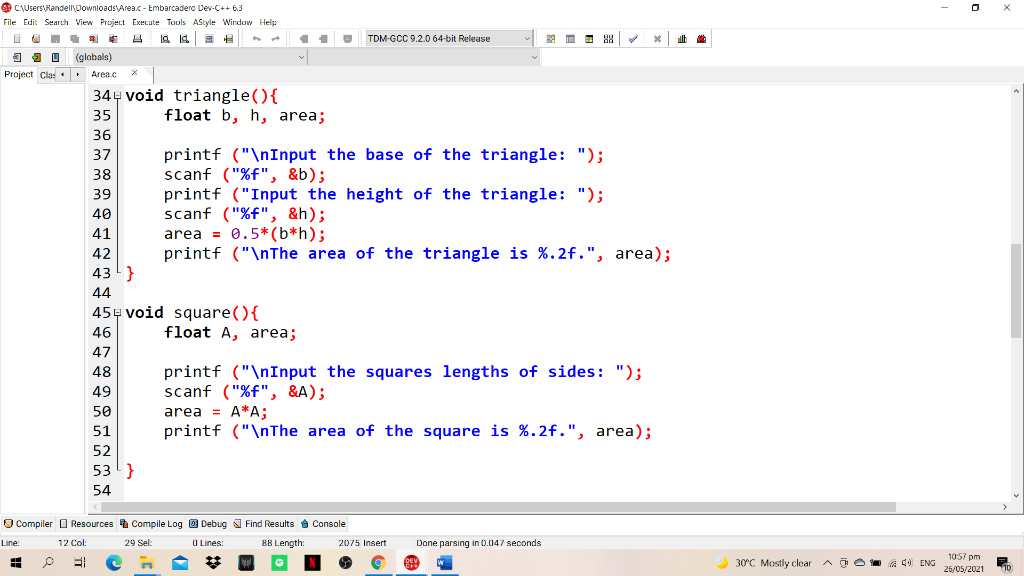
Task: Run the compiled program
Action: click(x=570, y=38)
